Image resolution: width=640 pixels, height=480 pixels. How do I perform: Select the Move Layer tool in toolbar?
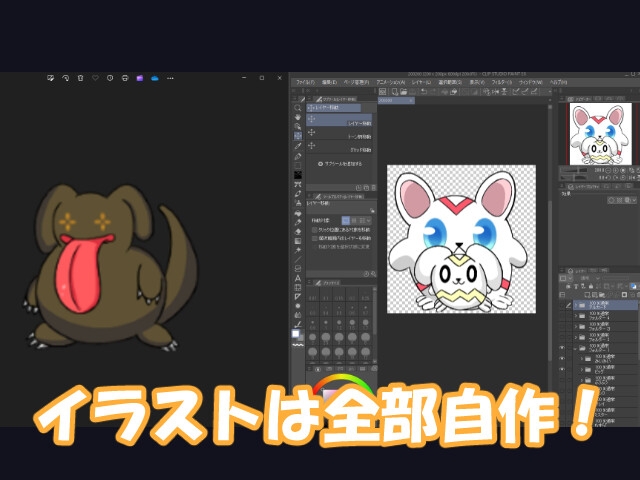[298, 135]
